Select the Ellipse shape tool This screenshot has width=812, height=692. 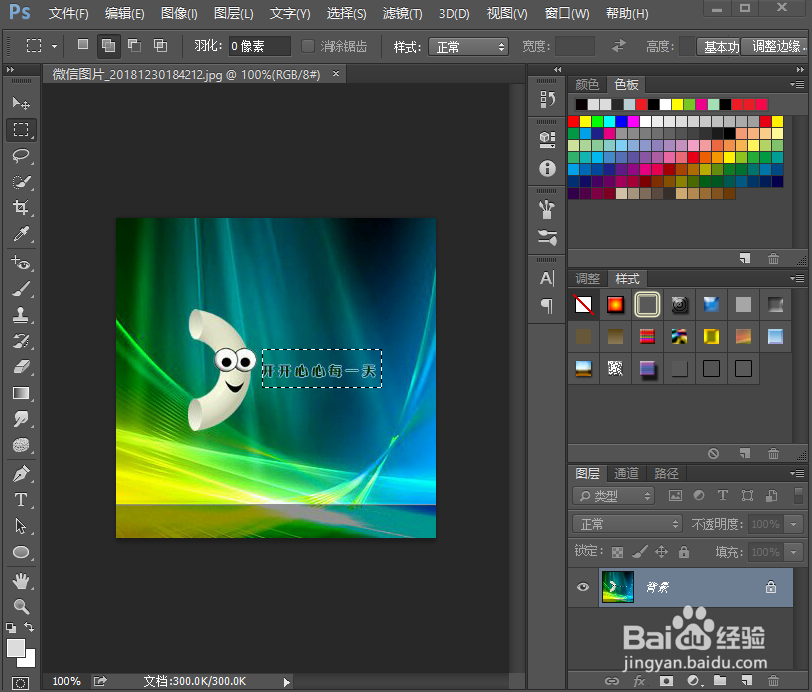pos(21,552)
